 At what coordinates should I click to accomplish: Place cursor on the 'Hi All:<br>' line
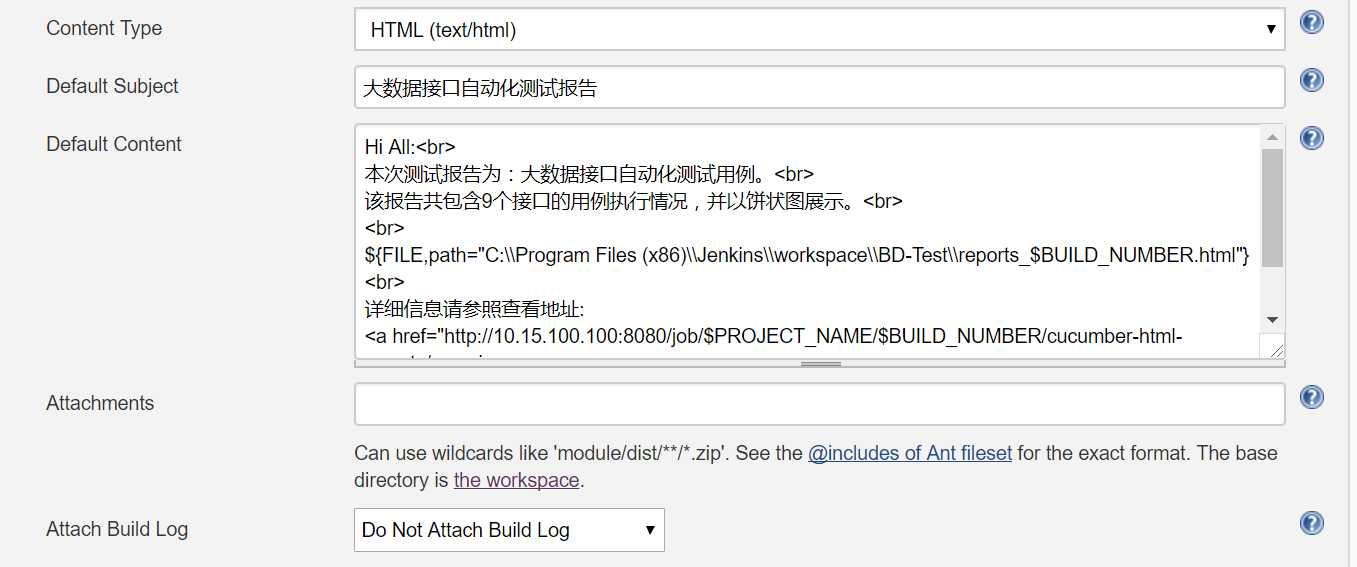coord(411,147)
